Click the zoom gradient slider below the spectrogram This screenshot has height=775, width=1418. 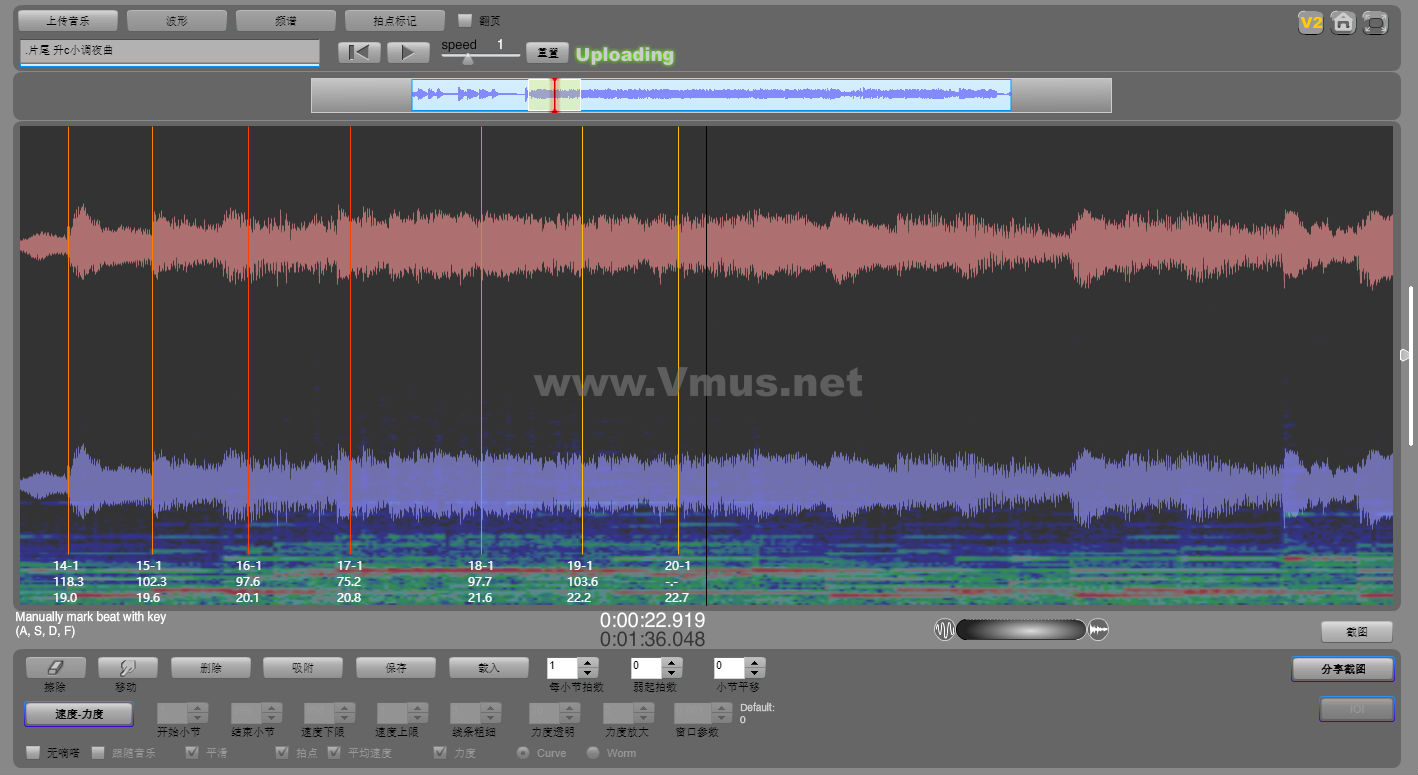click(x=1021, y=629)
